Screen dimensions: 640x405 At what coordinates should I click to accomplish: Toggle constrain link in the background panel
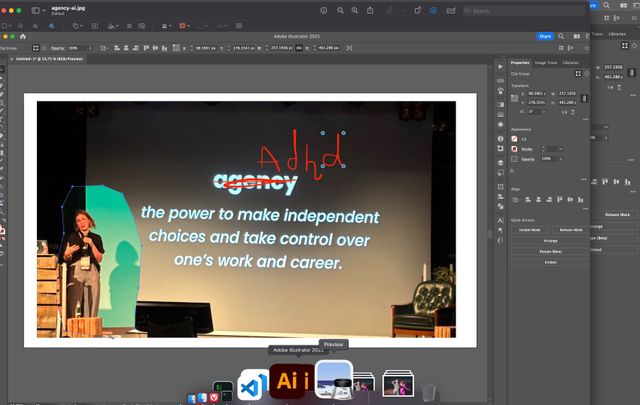click(631, 73)
